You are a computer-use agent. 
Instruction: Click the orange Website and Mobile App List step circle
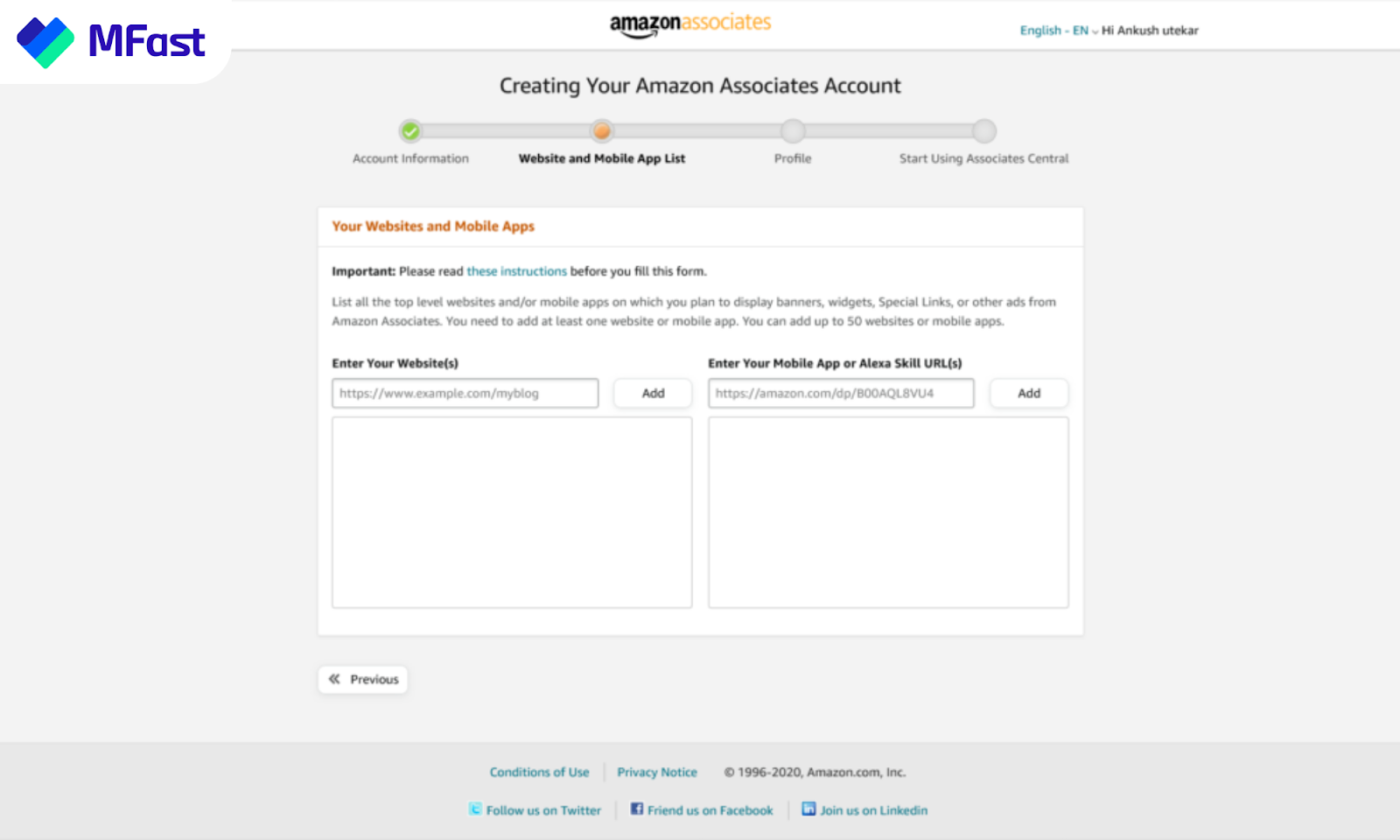click(601, 131)
